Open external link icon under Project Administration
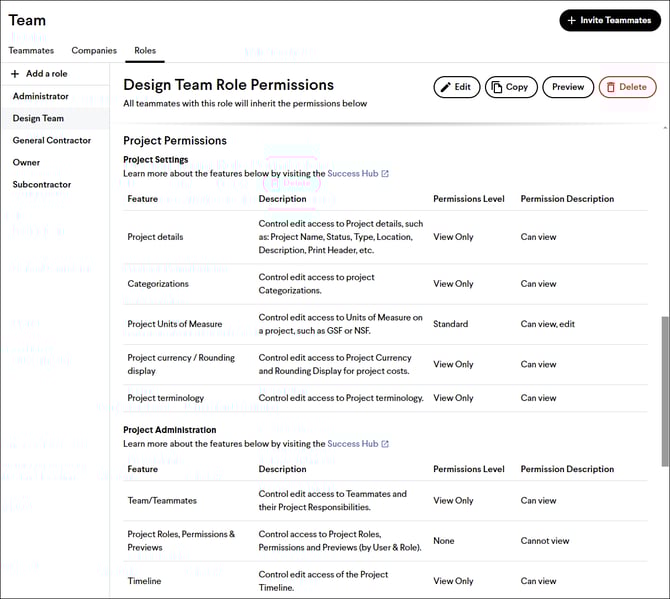 [x=385, y=444]
